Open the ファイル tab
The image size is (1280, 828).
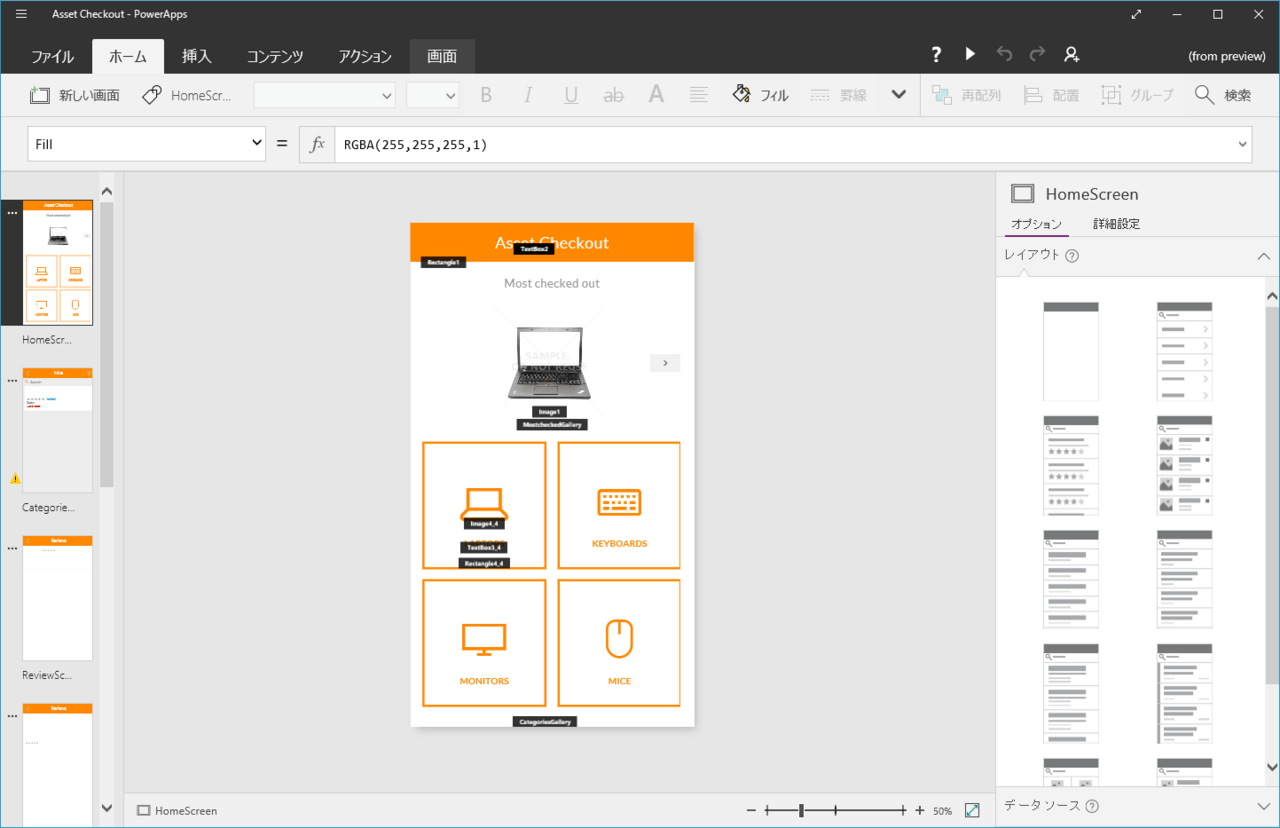52,56
